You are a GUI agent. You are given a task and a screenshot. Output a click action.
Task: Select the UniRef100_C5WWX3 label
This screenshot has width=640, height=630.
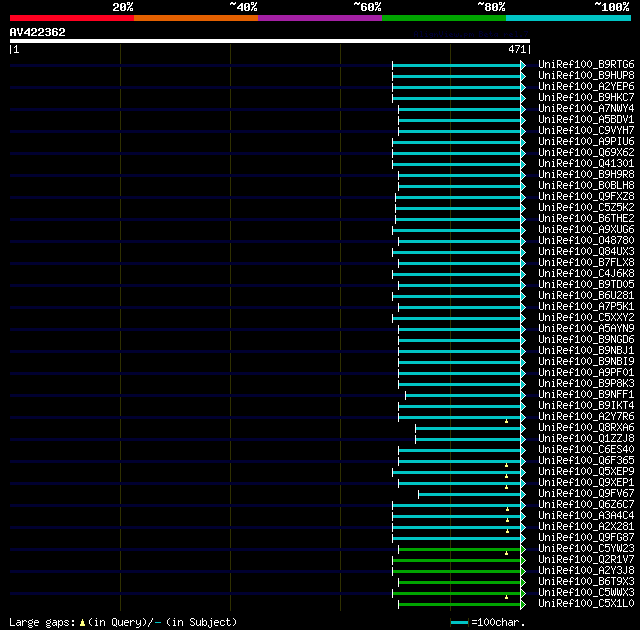tap(586, 593)
